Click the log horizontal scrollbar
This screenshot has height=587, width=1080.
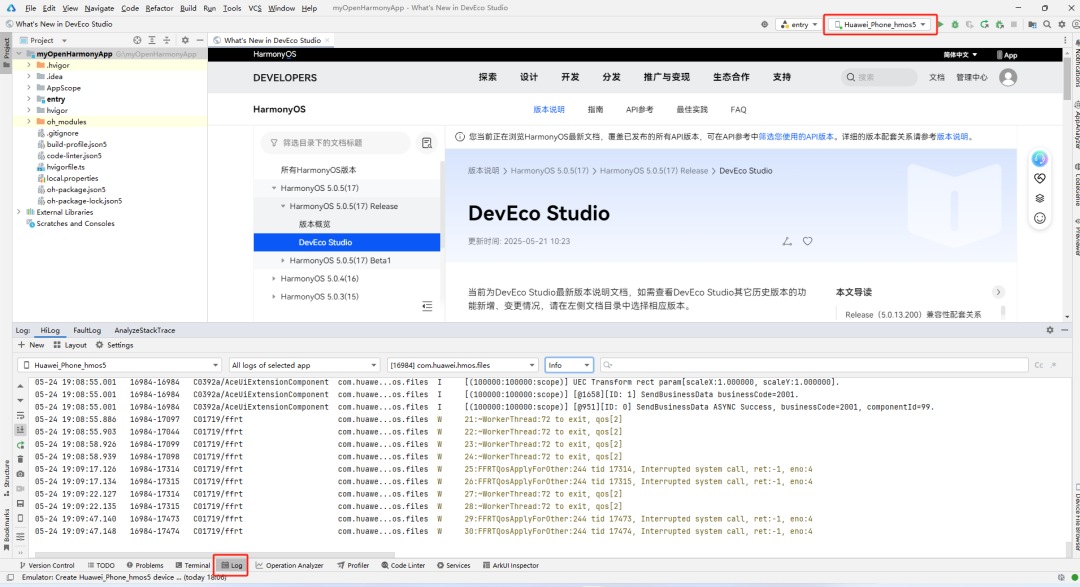coord(215,554)
